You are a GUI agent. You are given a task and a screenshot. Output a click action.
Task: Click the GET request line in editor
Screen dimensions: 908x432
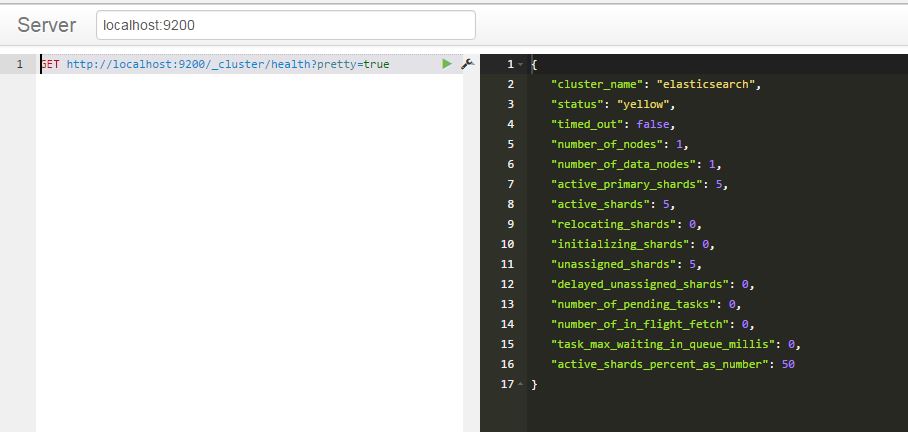pos(249,64)
